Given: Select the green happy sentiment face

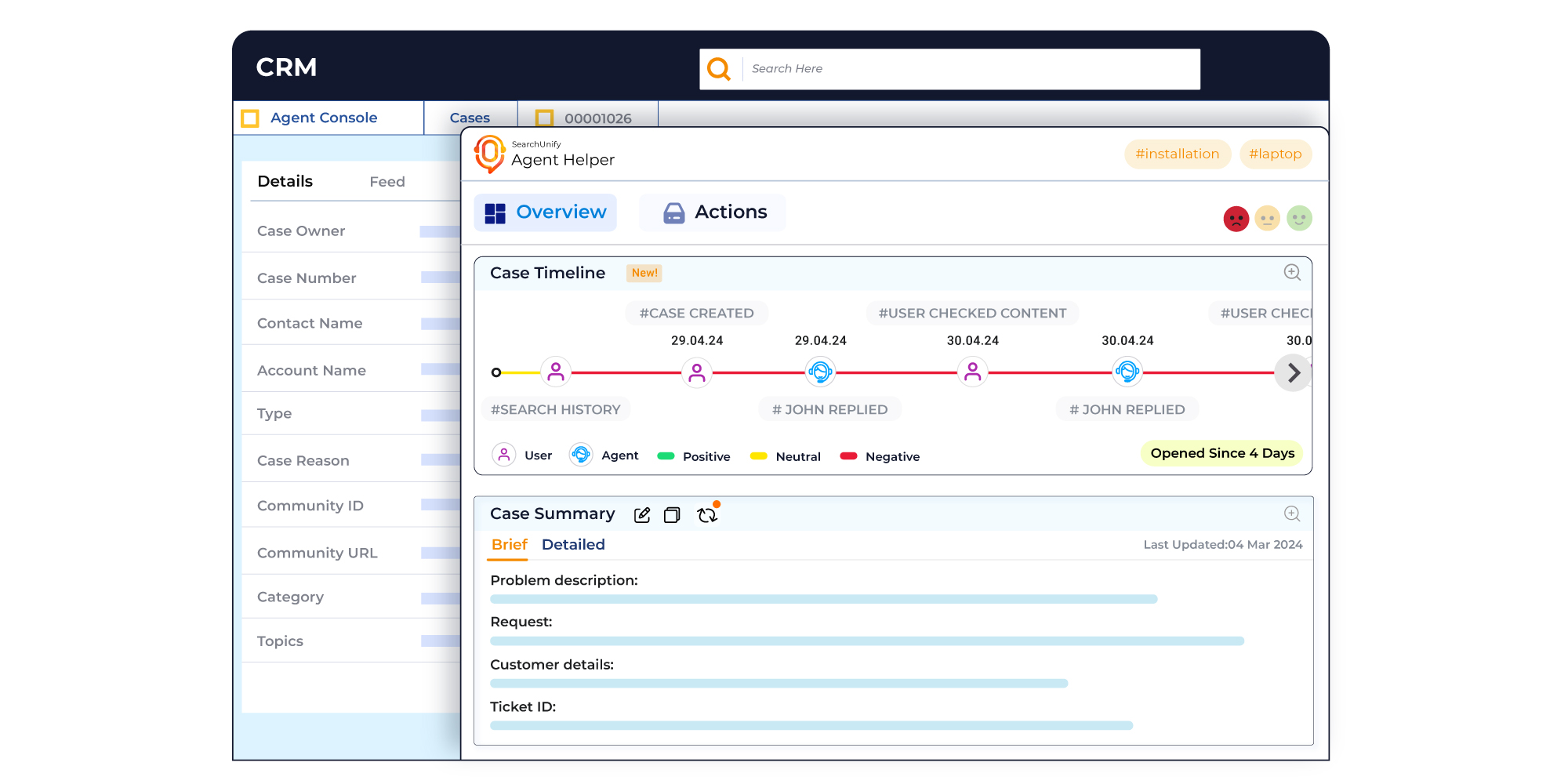Looking at the screenshot, I should click(x=1299, y=219).
